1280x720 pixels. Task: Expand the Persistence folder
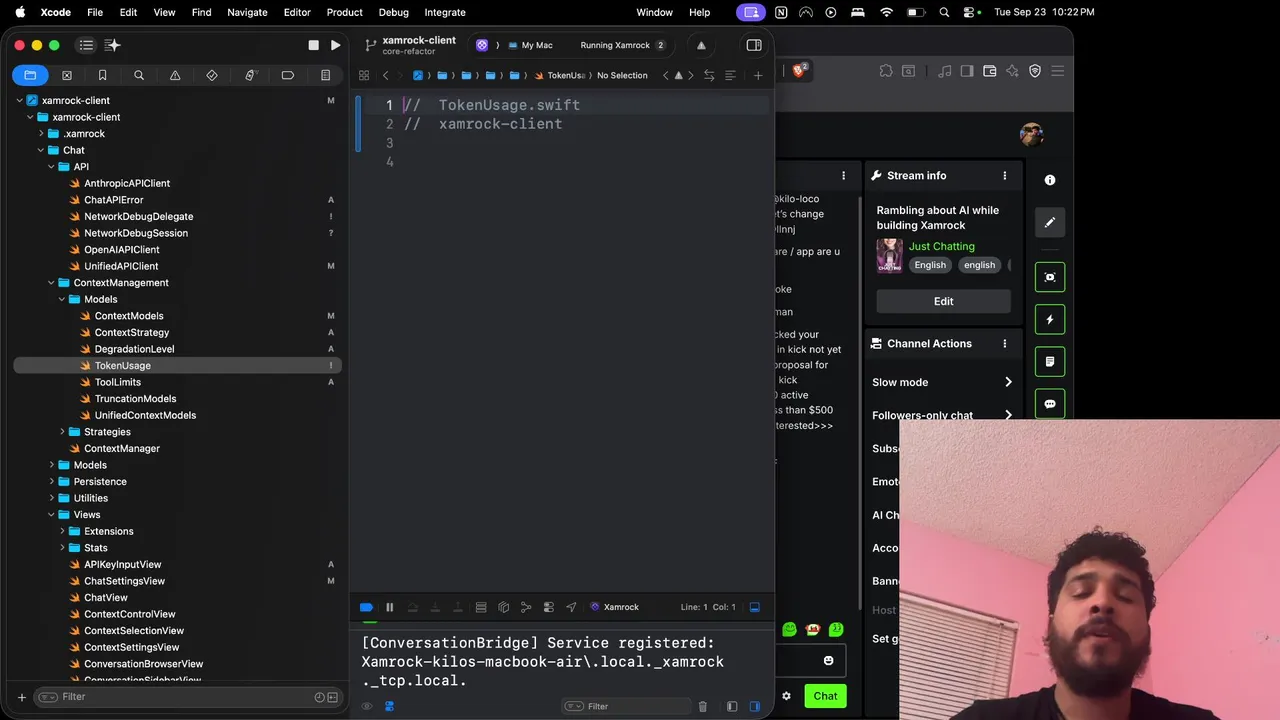52,482
